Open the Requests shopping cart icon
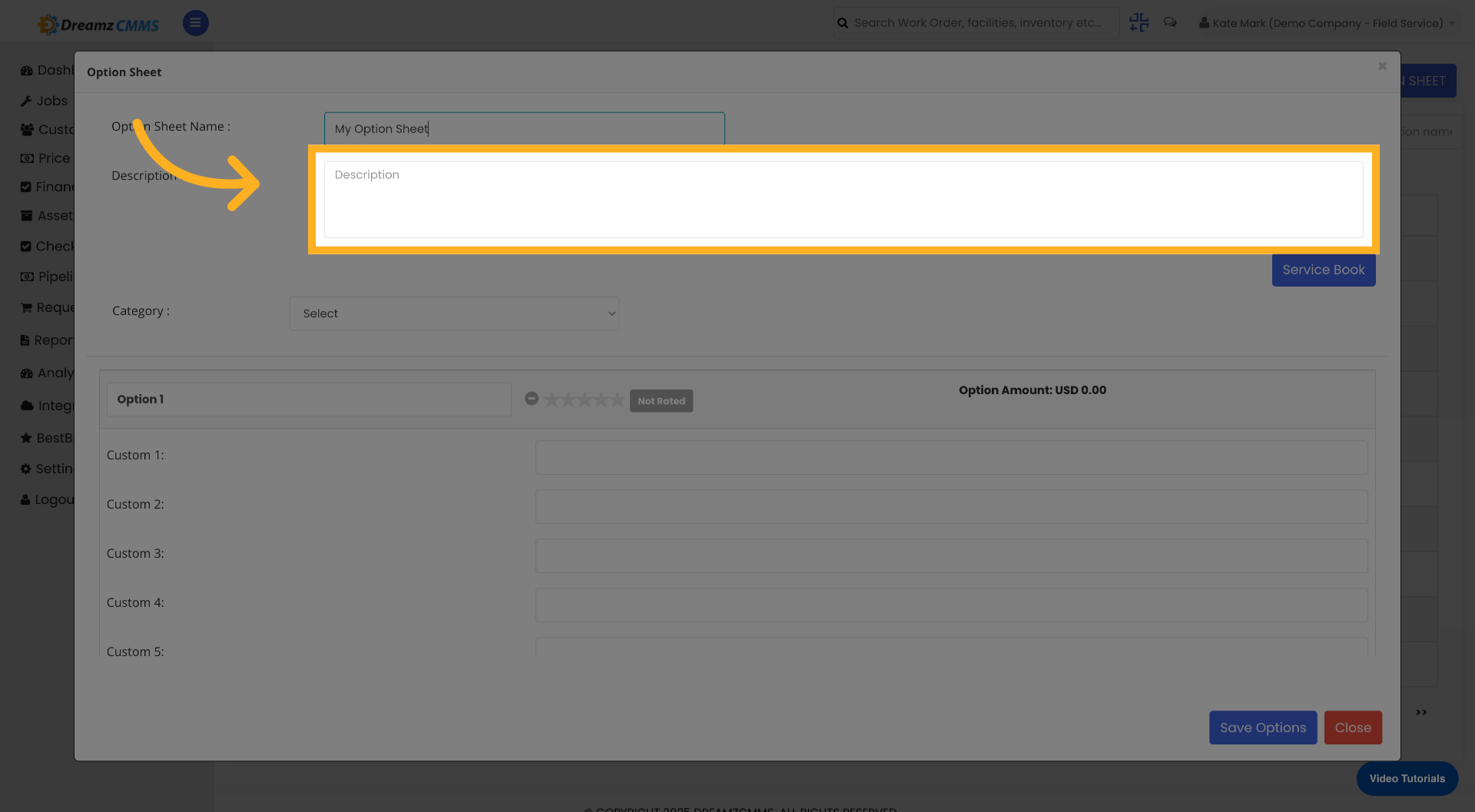1475x812 pixels. coord(26,307)
